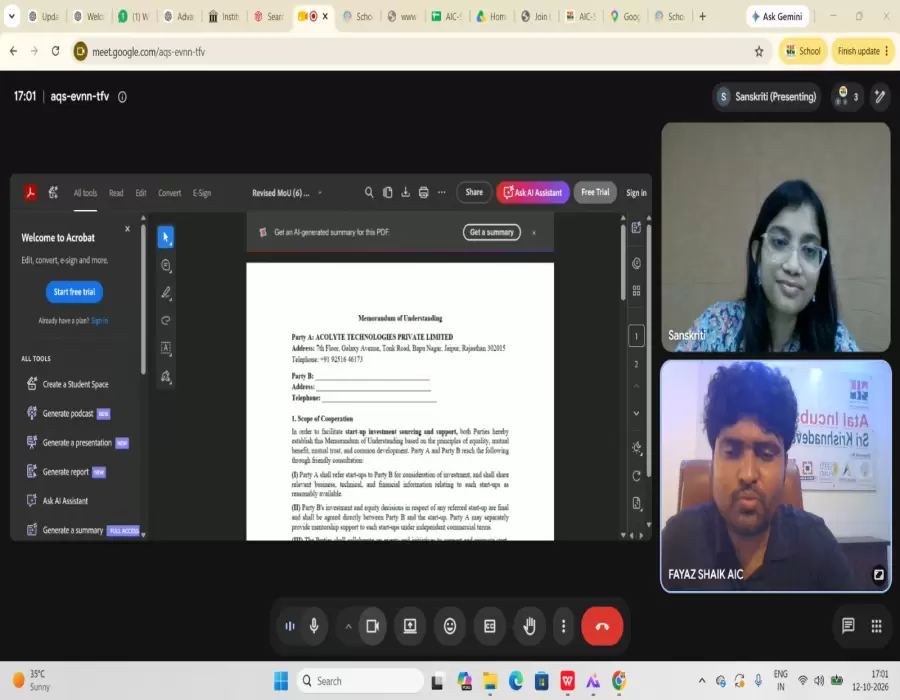Mute the microphone

pos(314,626)
